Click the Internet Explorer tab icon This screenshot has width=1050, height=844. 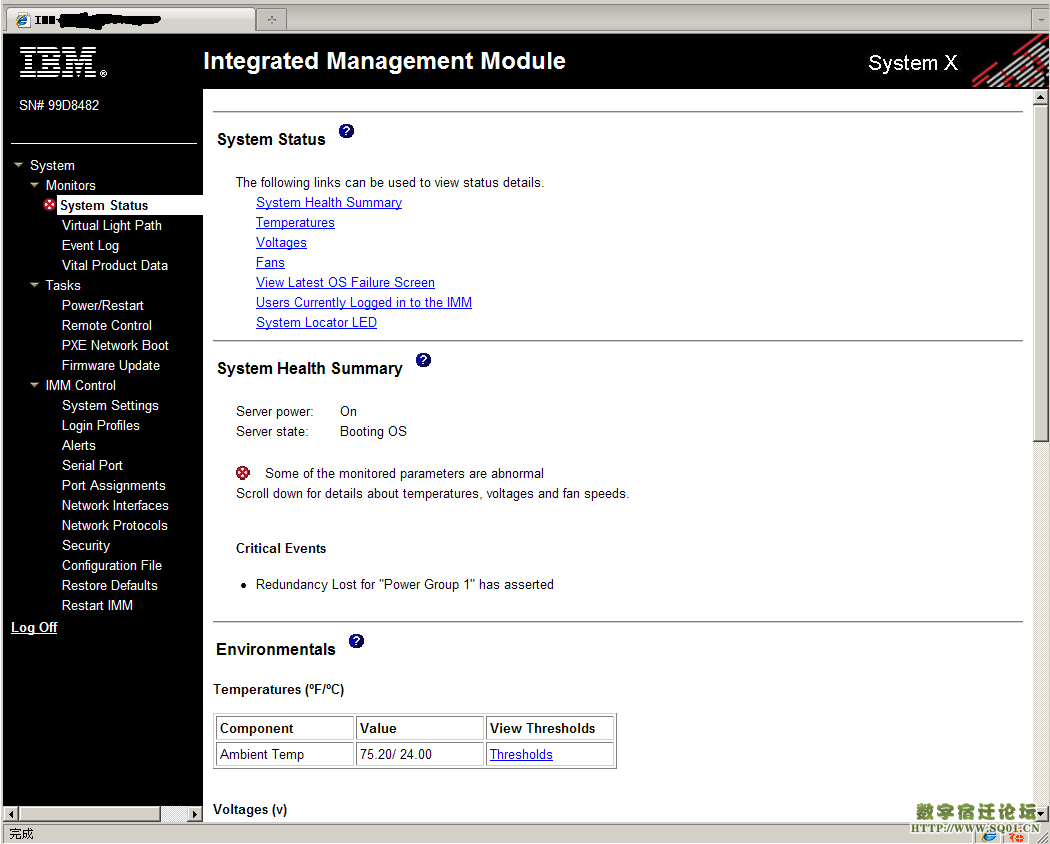23,20
